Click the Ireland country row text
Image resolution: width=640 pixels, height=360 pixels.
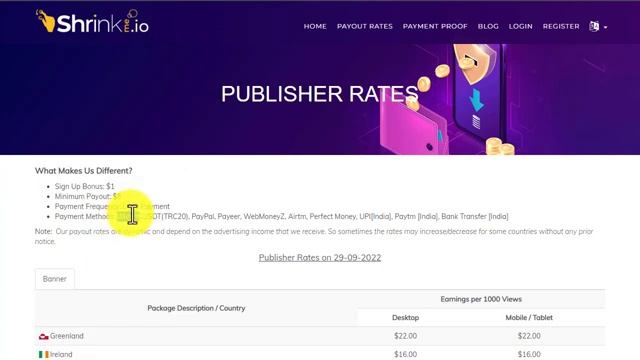tap(61, 354)
